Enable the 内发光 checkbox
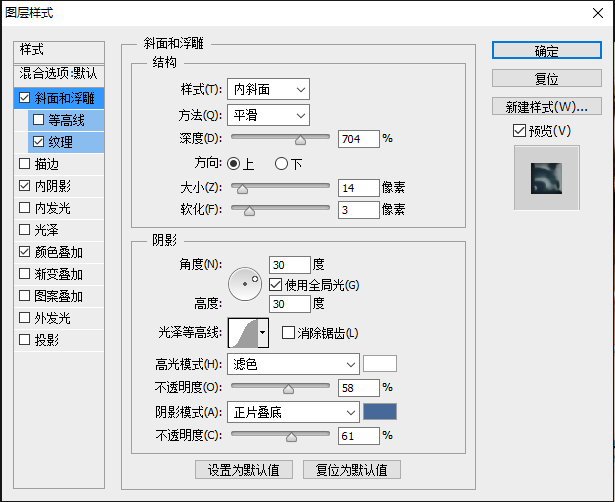 [x=24, y=207]
